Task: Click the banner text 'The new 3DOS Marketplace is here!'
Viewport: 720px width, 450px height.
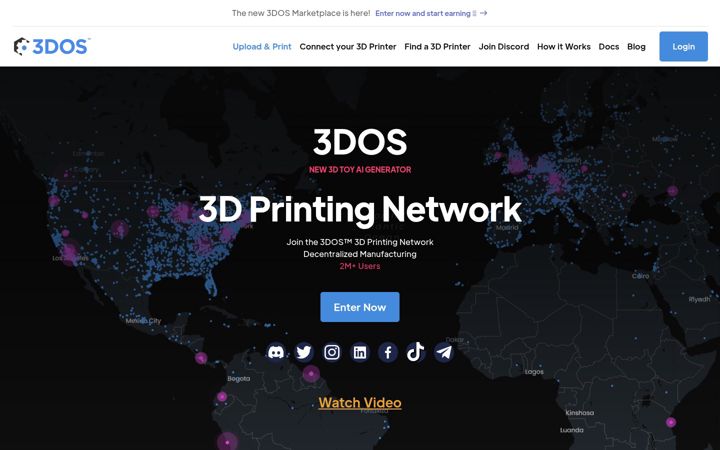Action: point(301,13)
